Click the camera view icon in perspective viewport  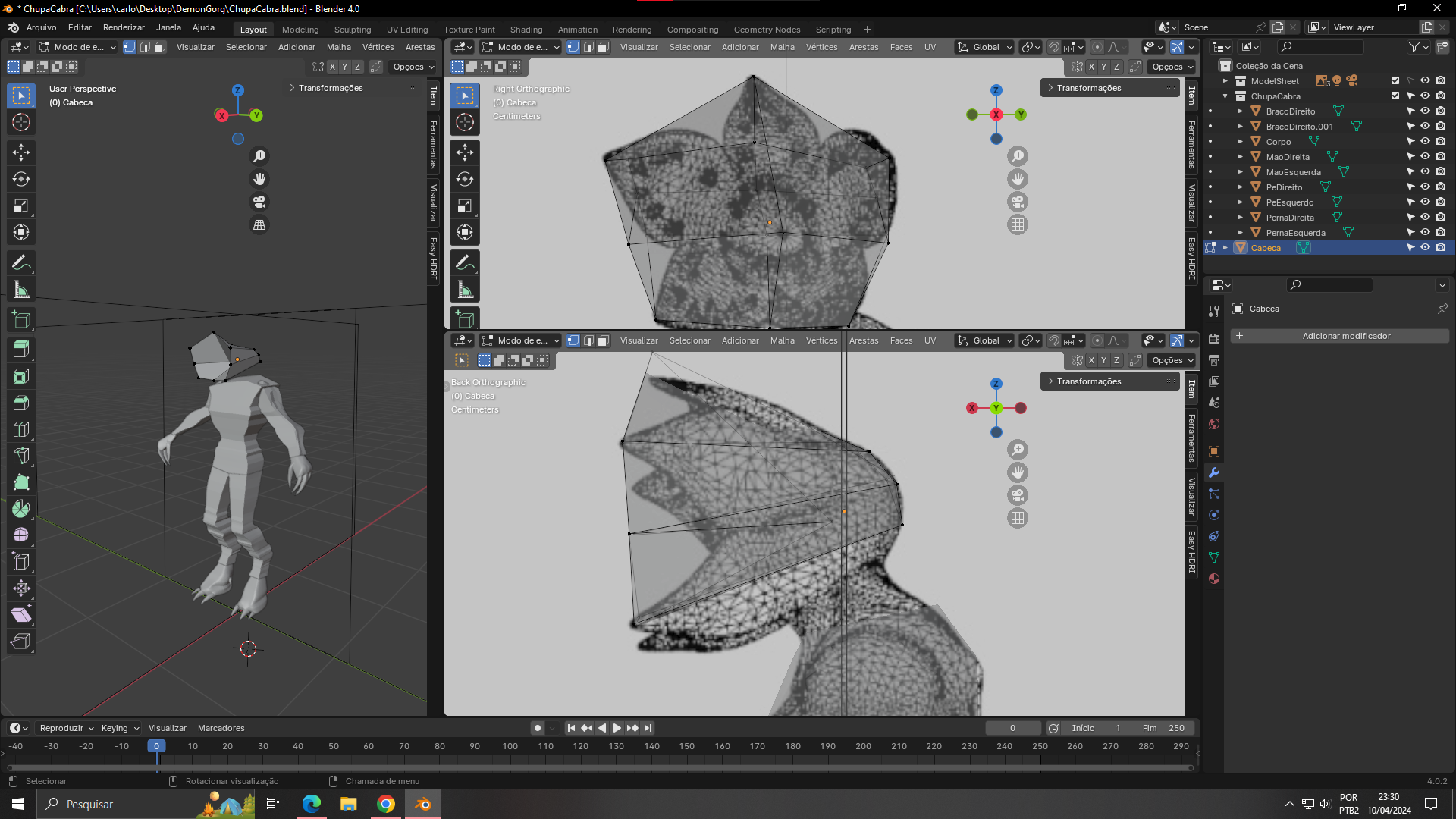(259, 202)
